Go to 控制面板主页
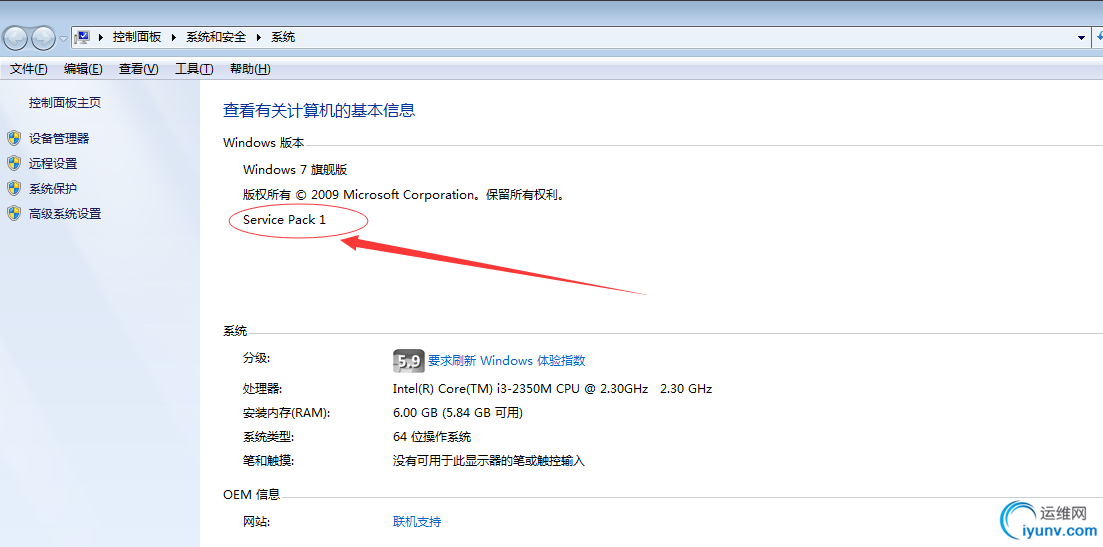The height and width of the screenshot is (547, 1103). pyautogui.click(x=65, y=103)
